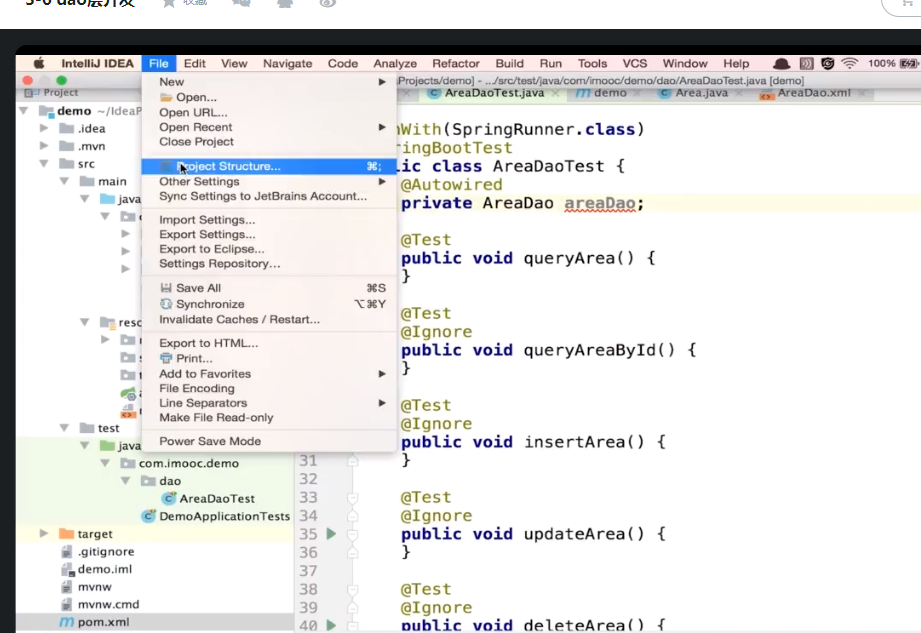The image size is (921, 633).
Task: Open the Refactor menu
Action: point(456,63)
